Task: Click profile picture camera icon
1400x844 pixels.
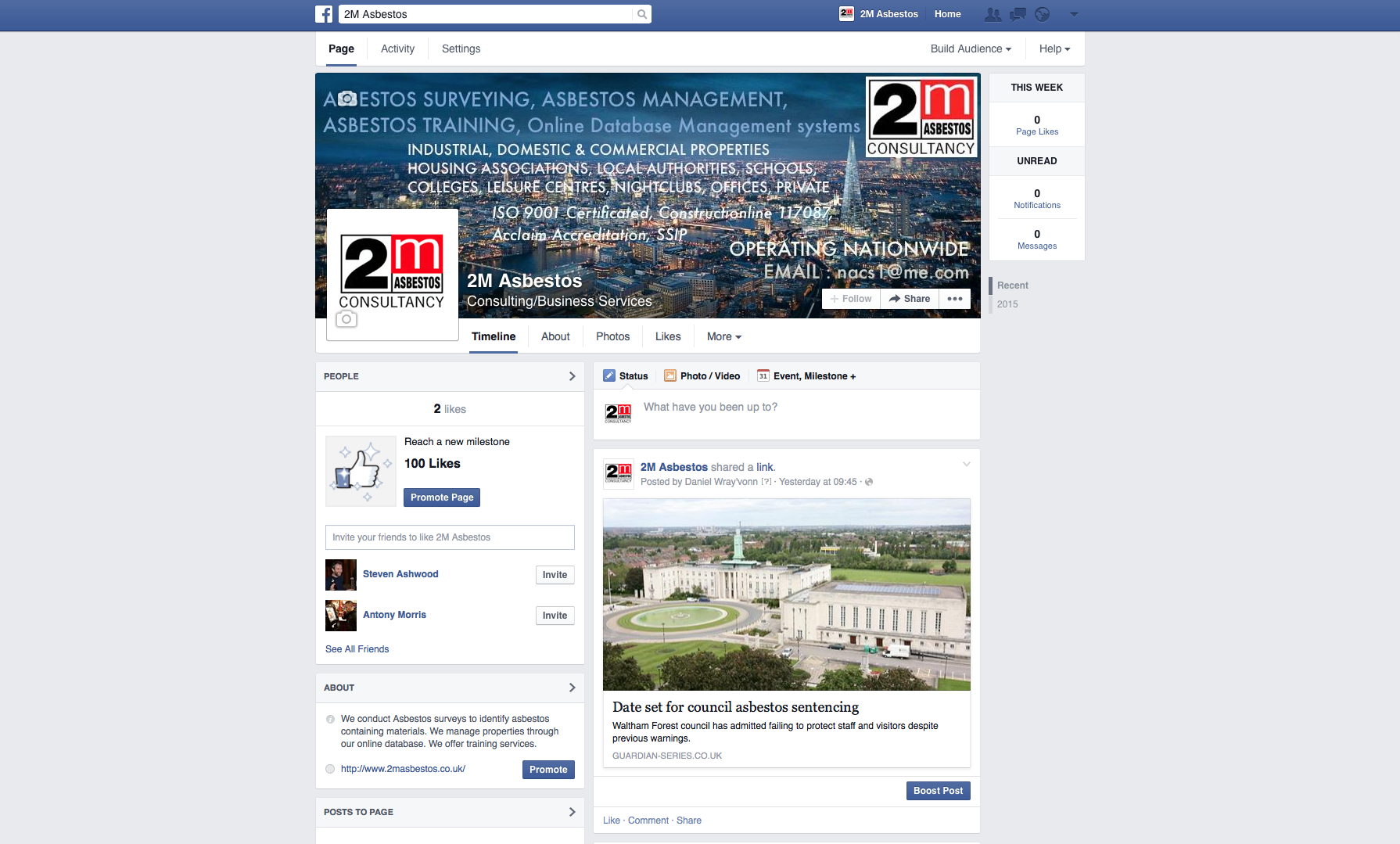Action: (346, 319)
